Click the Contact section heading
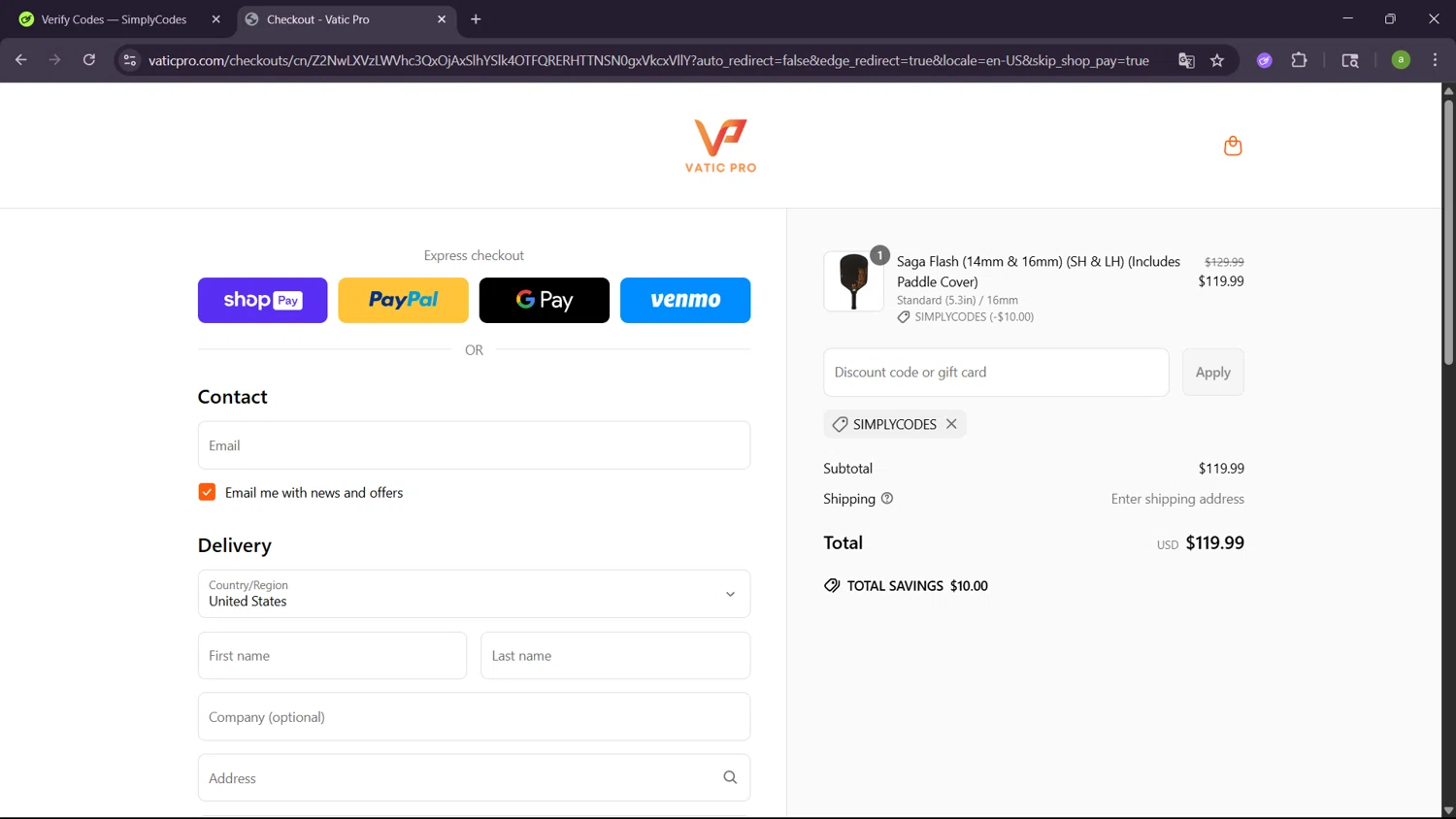 [x=232, y=397]
